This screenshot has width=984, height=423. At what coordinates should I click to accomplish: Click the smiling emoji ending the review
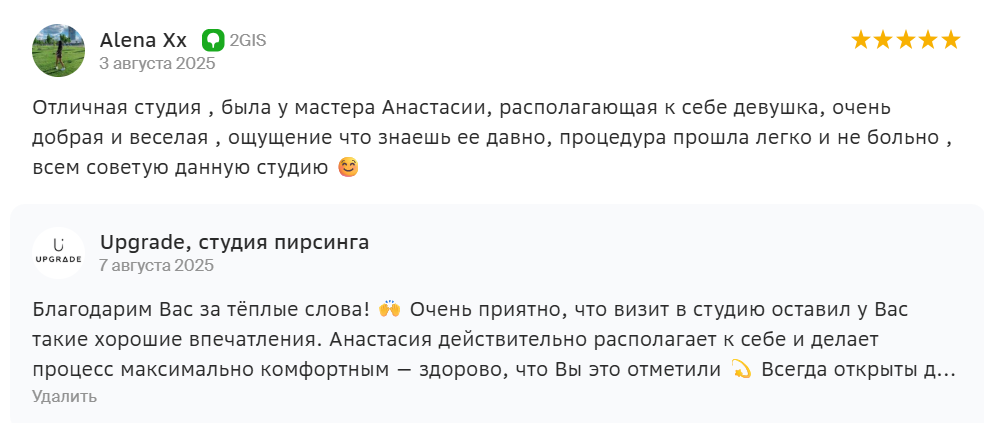pos(348,167)
